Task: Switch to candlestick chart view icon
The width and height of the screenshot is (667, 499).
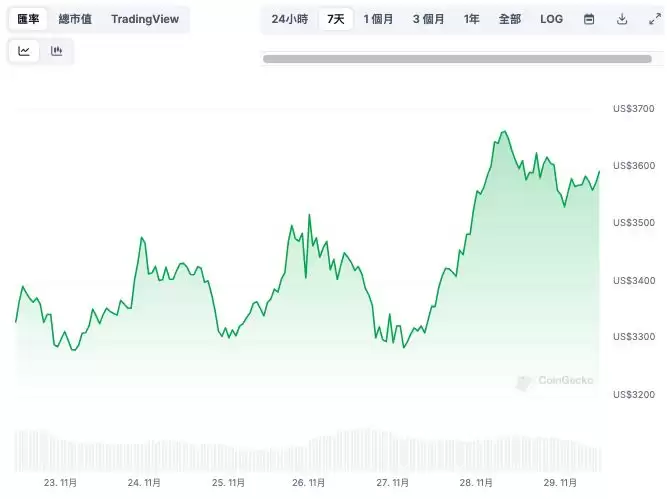Action: tap(57, 51)
